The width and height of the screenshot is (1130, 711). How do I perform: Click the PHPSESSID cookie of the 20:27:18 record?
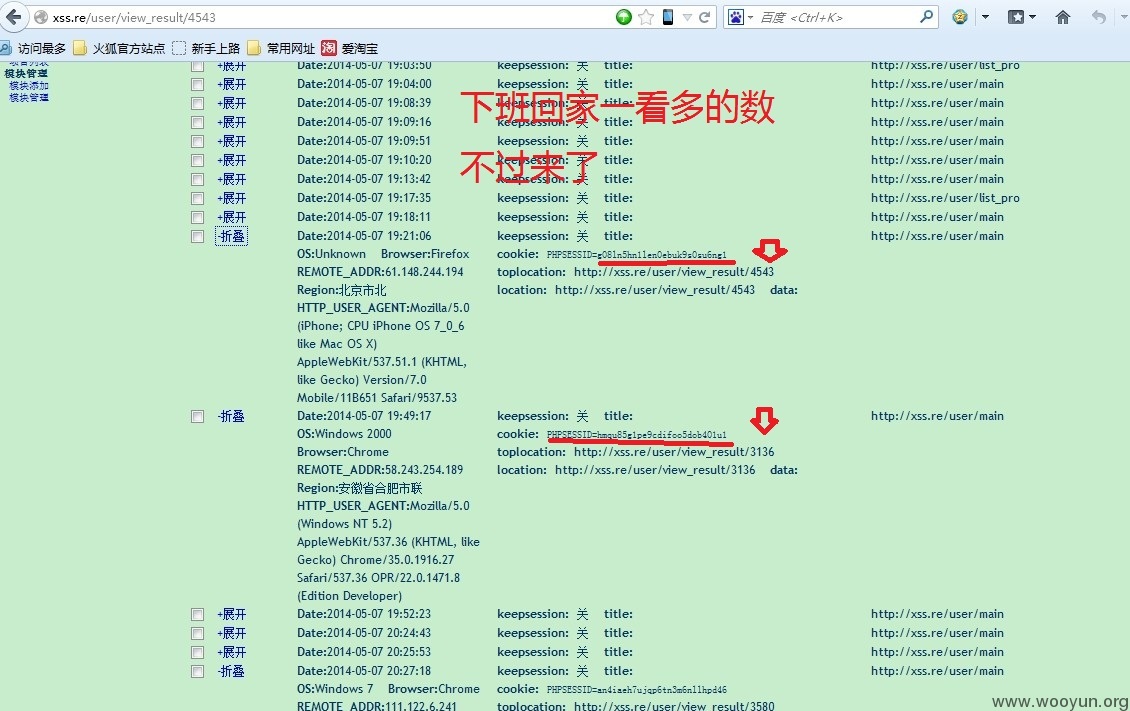636,690
